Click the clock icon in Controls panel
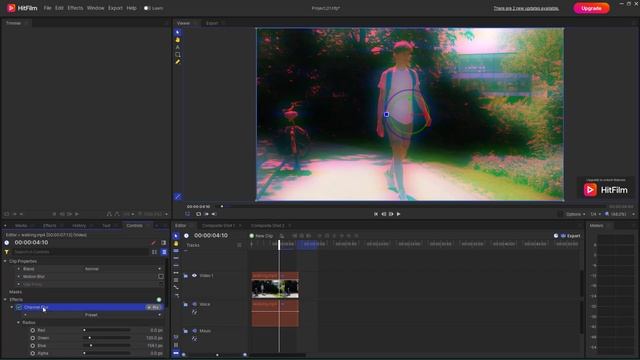Image resolution: width=640 pixels, height=360 pixels. [x=7, y=242]
